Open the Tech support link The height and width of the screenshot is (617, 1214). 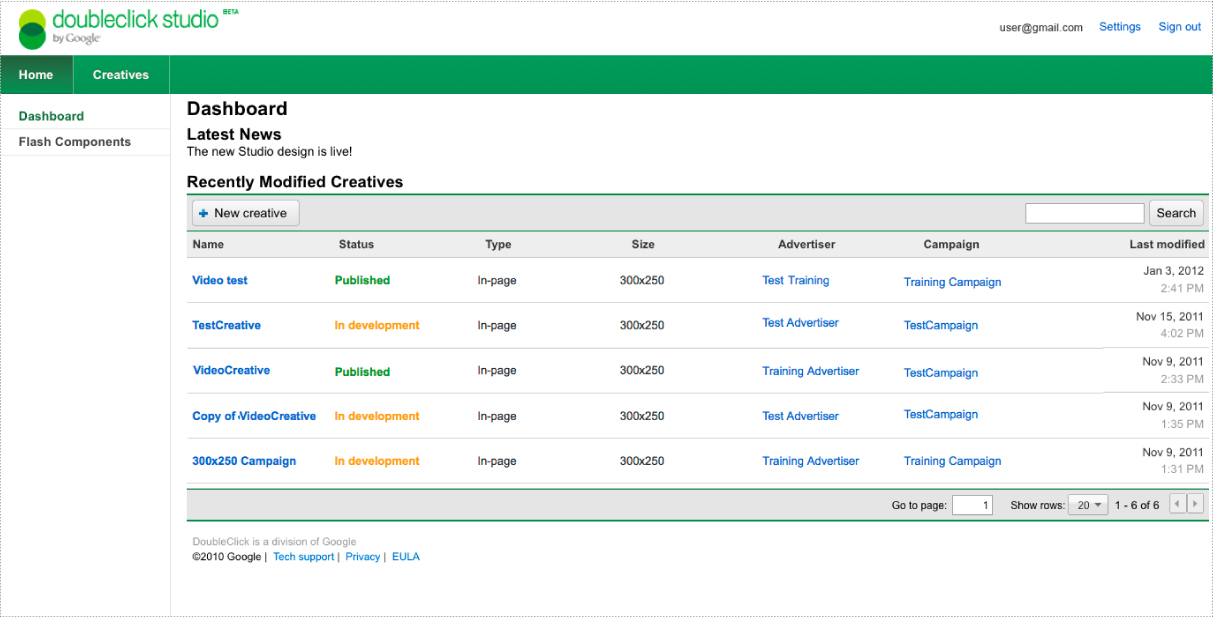(x=303, y=557)
